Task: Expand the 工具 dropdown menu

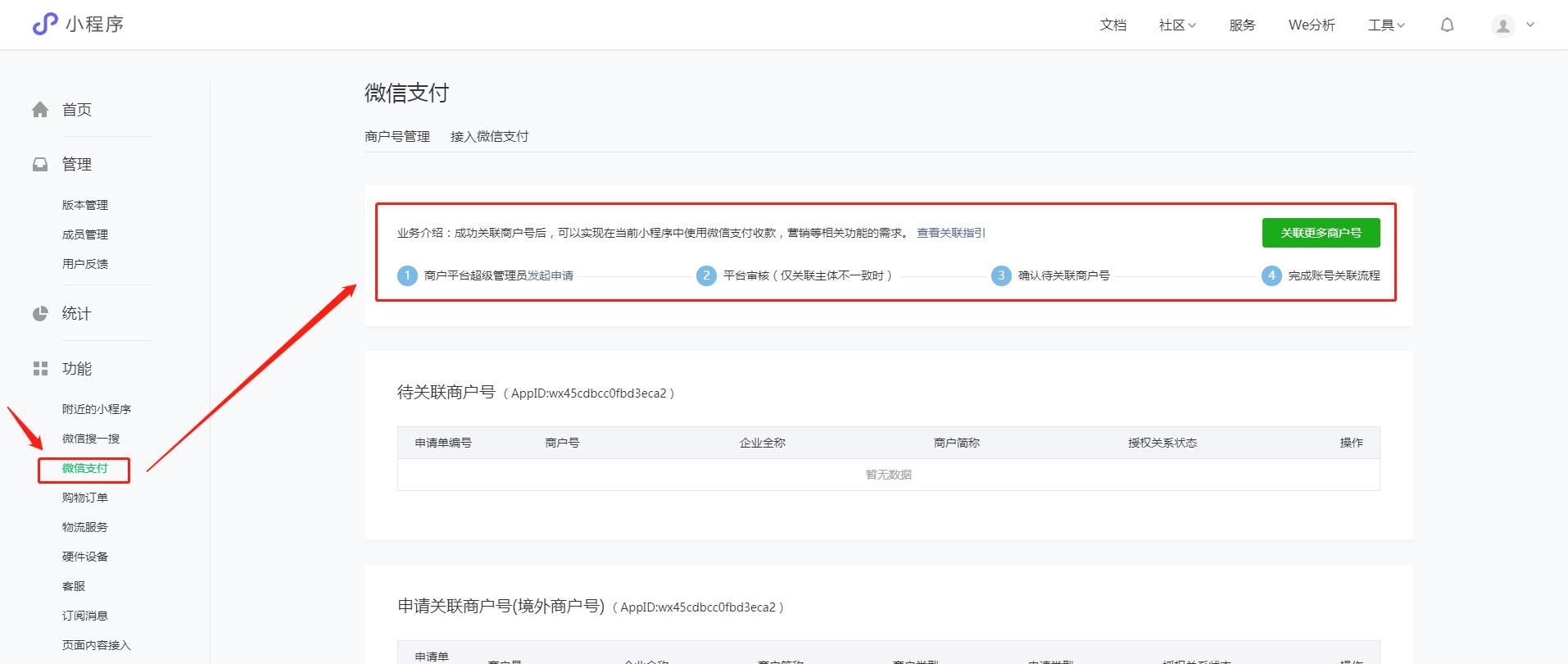Action: (1386, 25)
